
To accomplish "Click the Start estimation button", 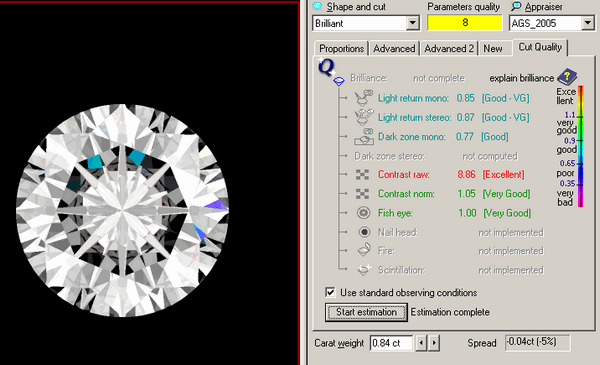I will click(x=366, y=312).
